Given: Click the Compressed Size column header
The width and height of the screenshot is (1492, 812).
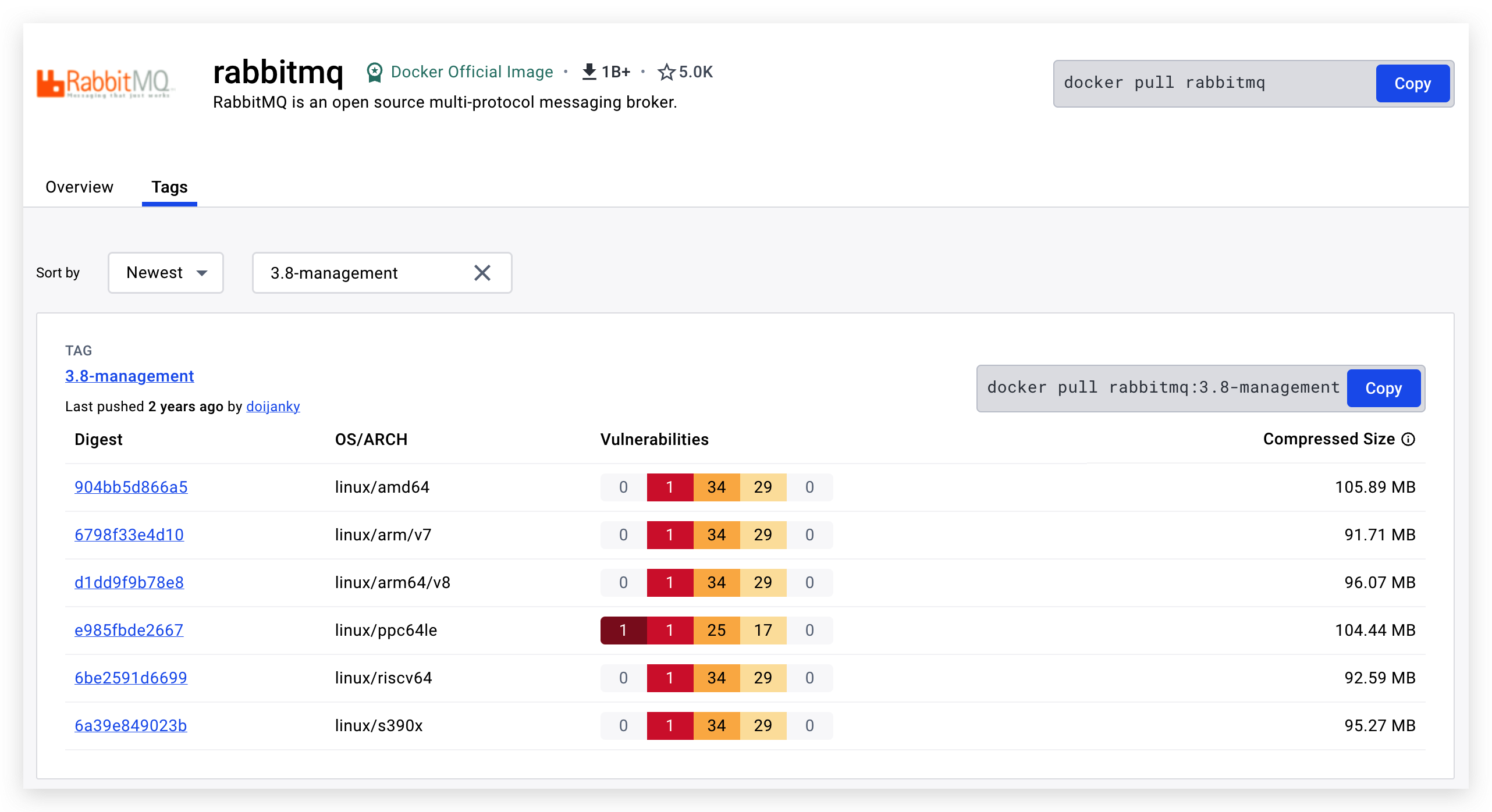Looking at the screenshot, I should click(x=1329, y=439).
